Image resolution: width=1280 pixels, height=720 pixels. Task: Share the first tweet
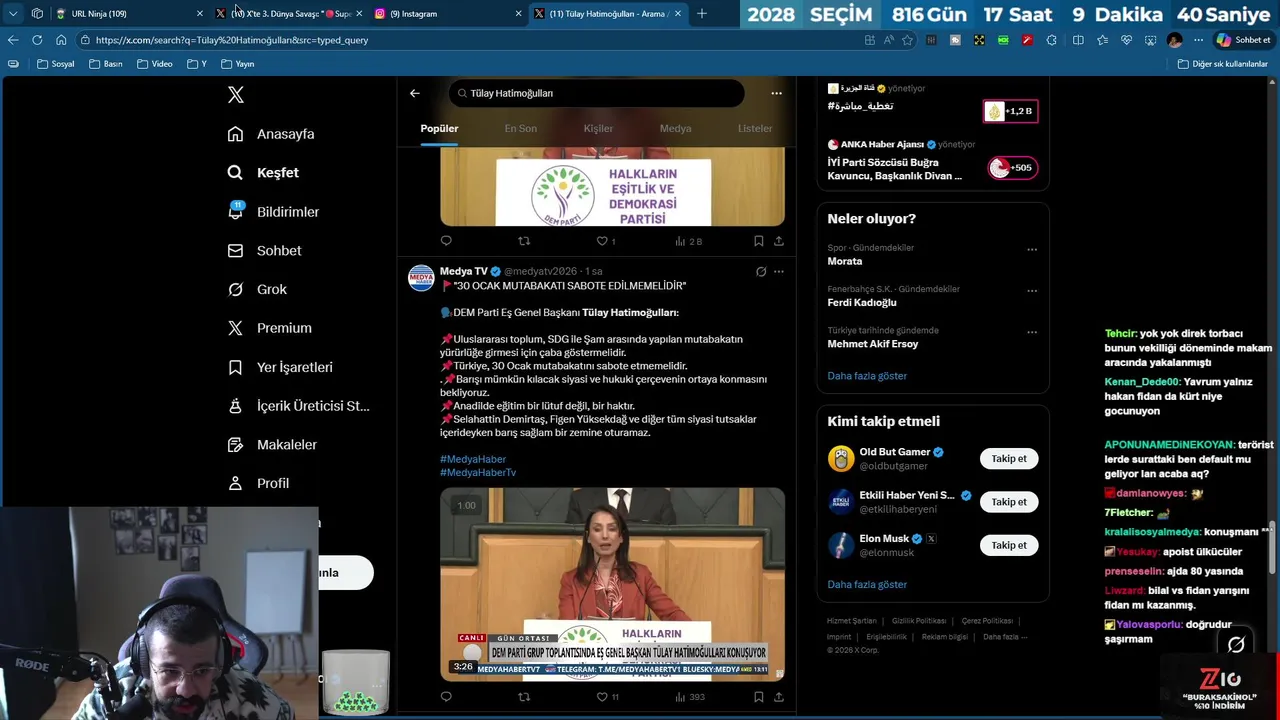pos(778,241)
